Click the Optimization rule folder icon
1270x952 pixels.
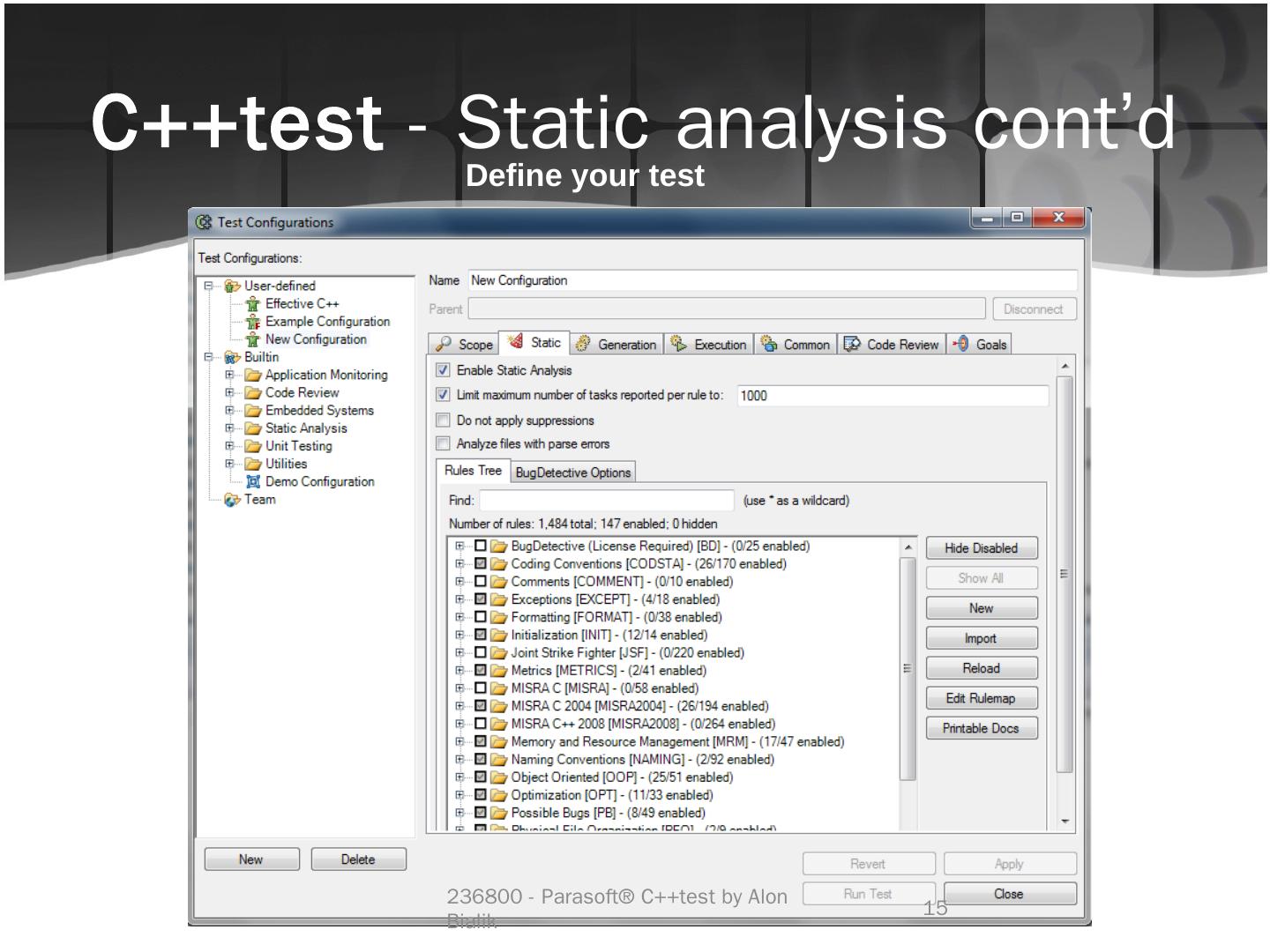(499, 795)
